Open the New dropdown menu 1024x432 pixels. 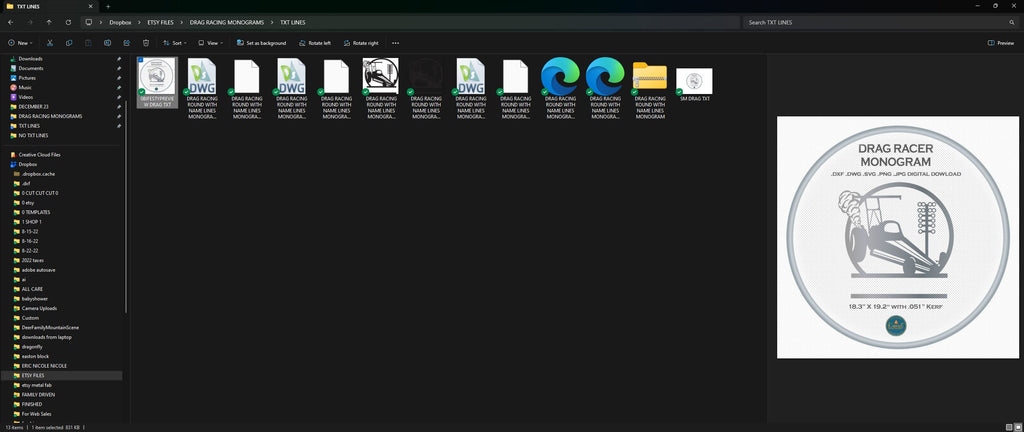(19, 43)
